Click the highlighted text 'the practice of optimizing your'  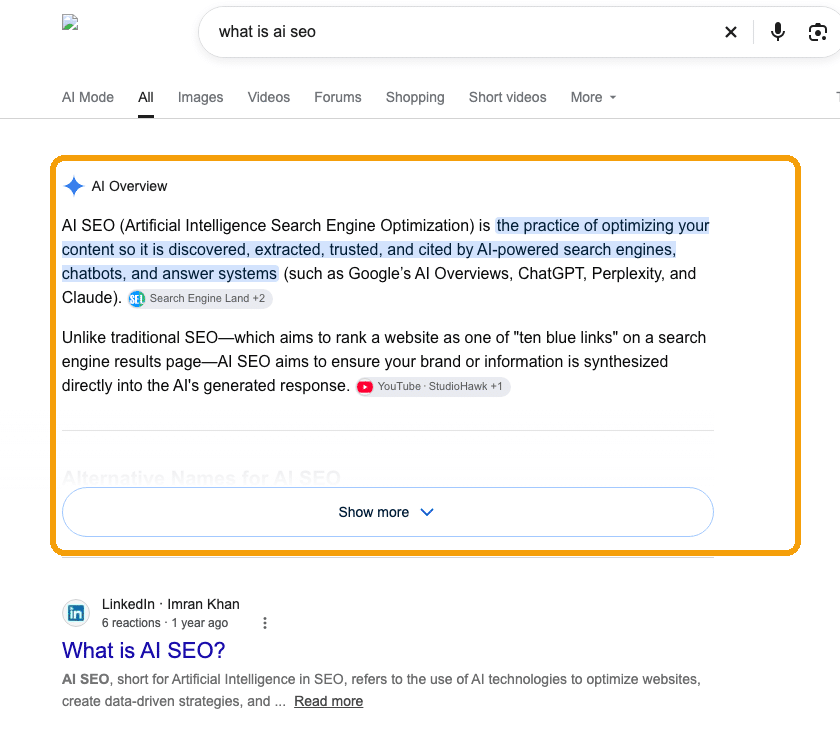pos(603,226)
